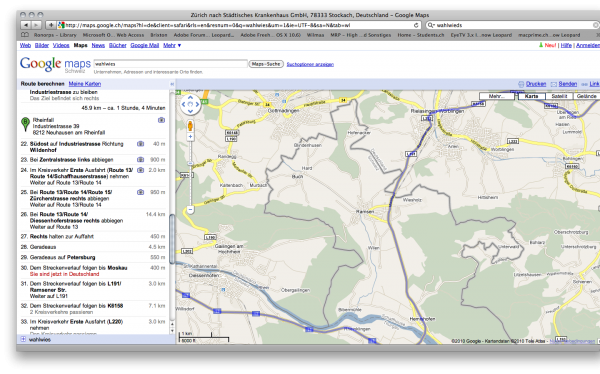Switch map to Gelände terrain view
Screen dimensions: 600x374
586,96
